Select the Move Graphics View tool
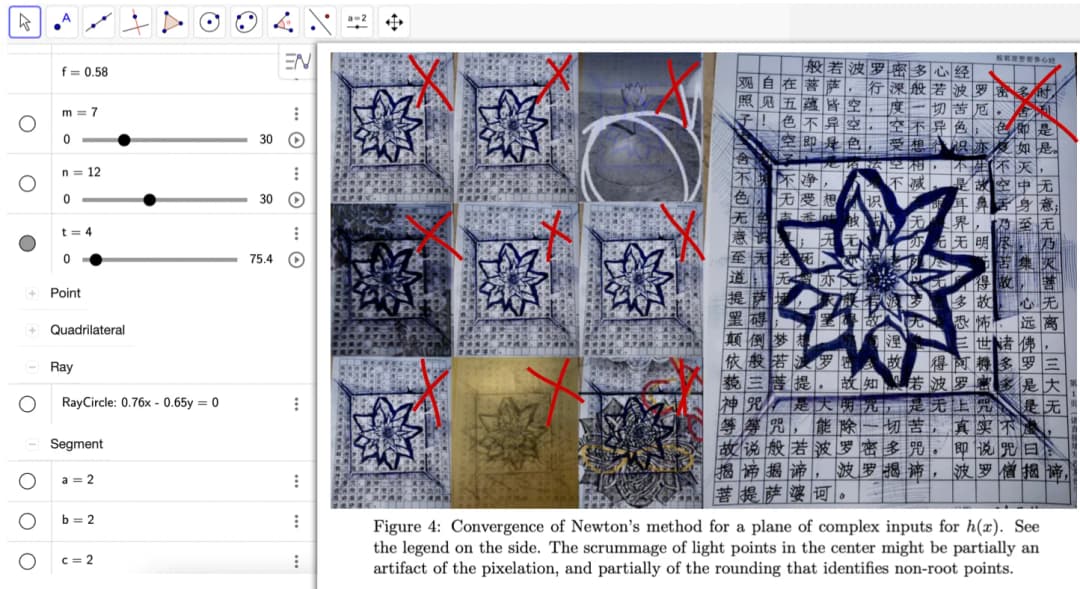This screenshot has height=589, width=1080. (x=394, y=22)
